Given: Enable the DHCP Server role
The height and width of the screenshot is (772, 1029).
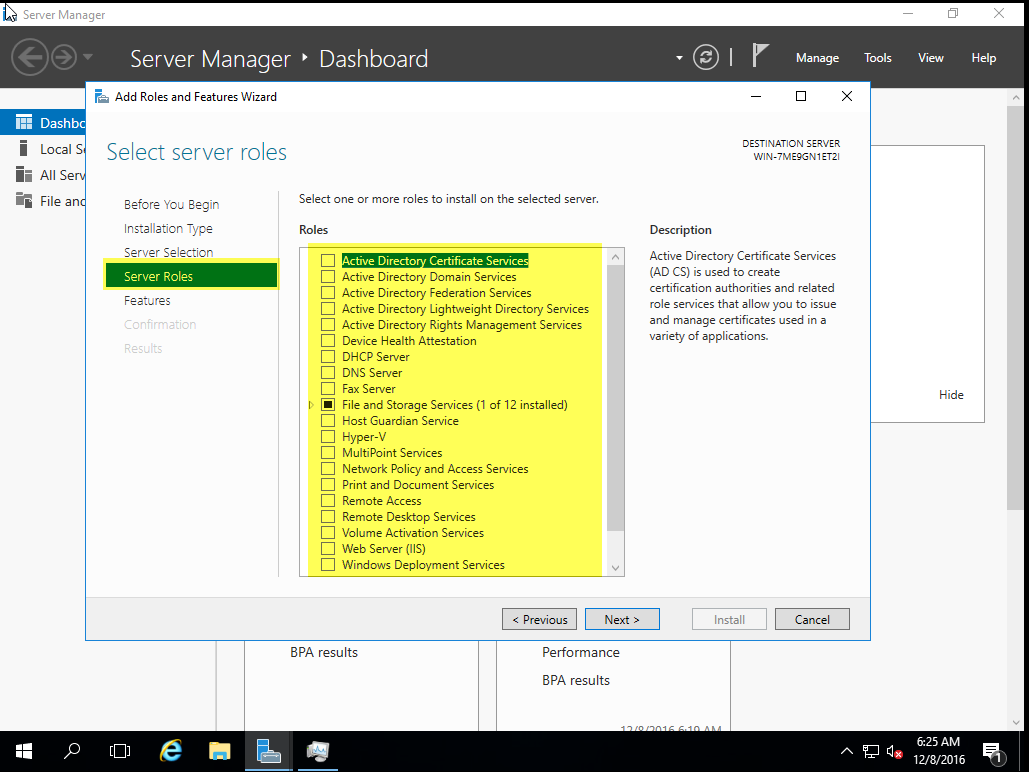Looking at the screenshot, I should pos(328,356).
